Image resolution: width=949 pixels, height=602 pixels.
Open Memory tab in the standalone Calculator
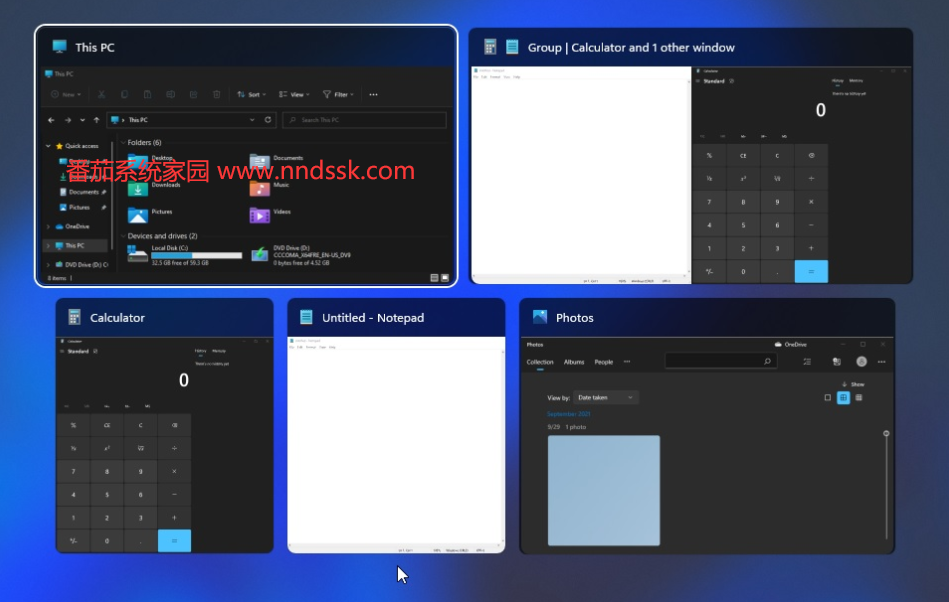(x=219, y=351)
